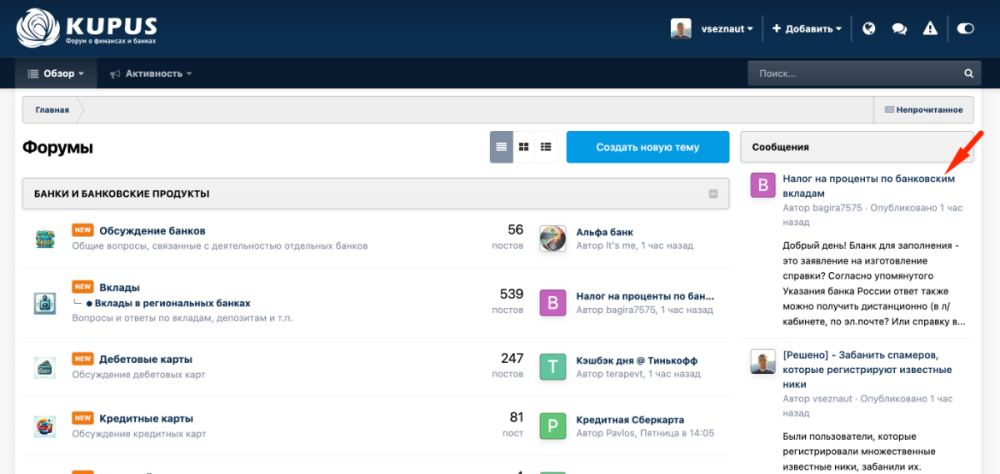Switch forums to grid view
The height and width of the screenshot is (474, 1000).
click(x=523, y=147)
